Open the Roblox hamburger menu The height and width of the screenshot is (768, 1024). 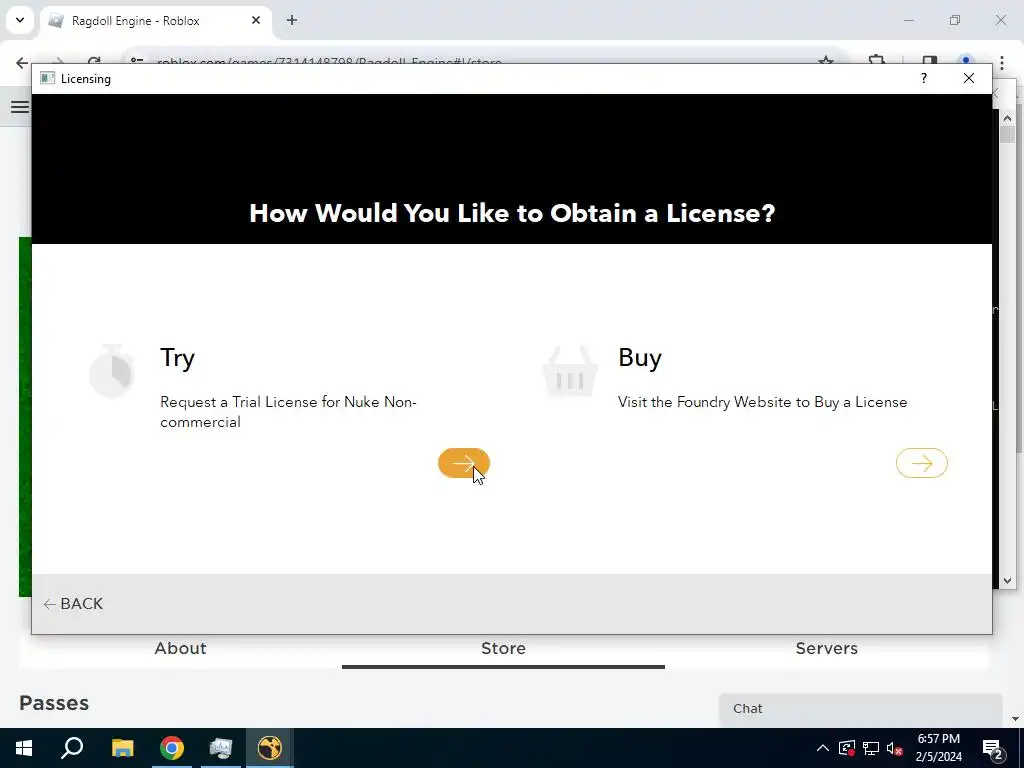click(x=20, y=106)
